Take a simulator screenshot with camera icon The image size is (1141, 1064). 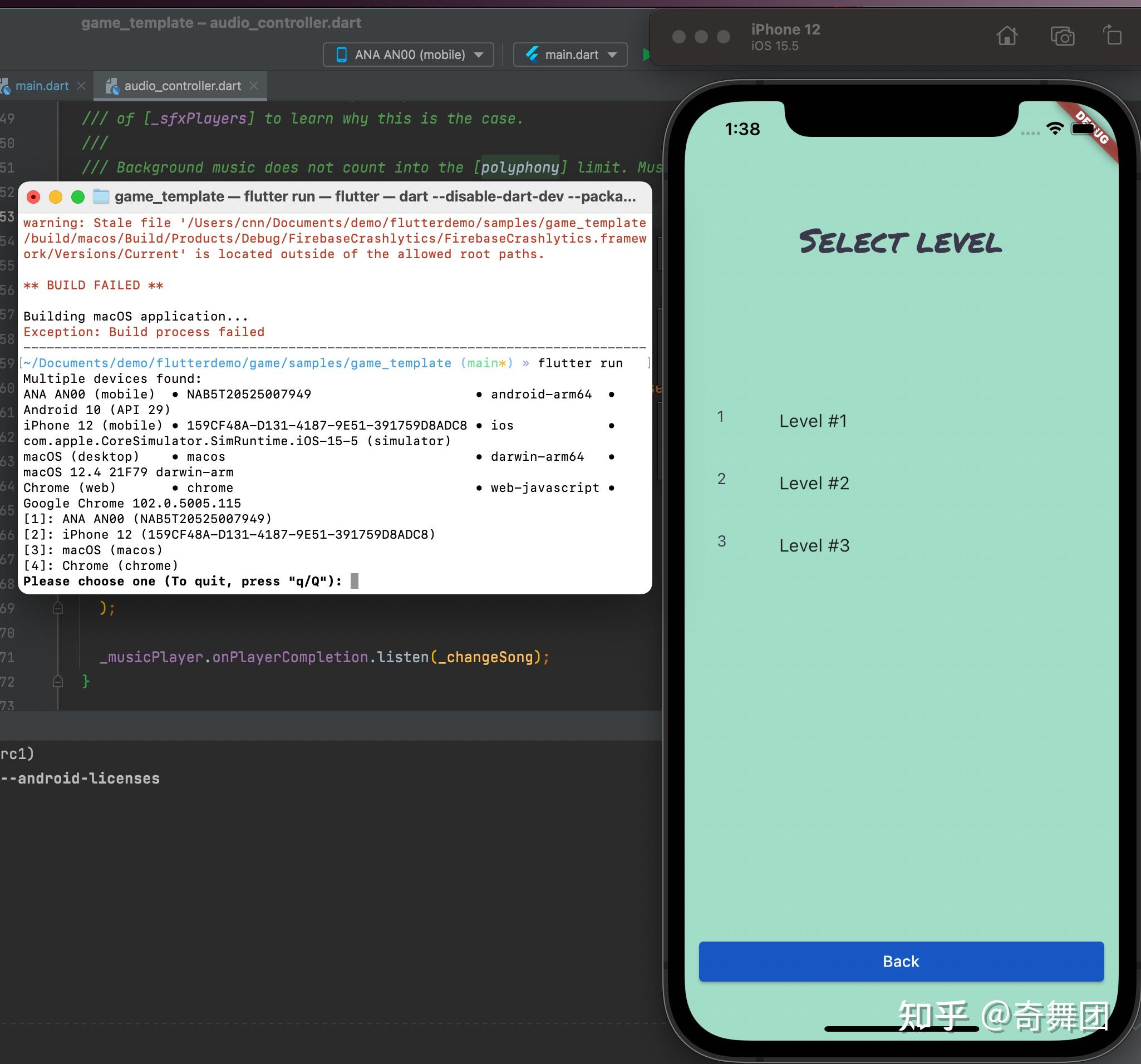[x=1062, y=36]
